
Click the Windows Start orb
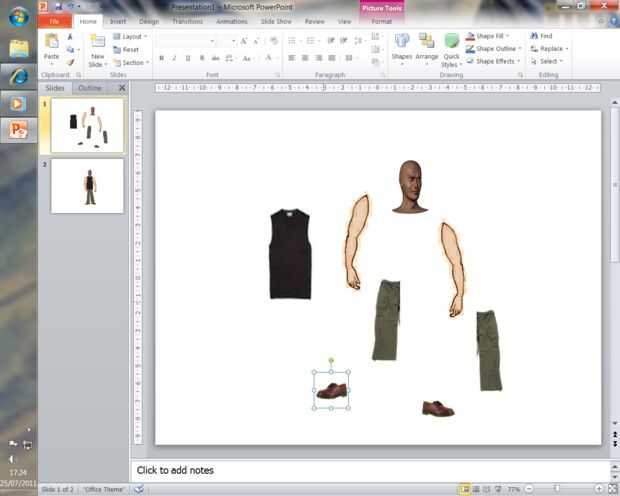coord(18,16)
